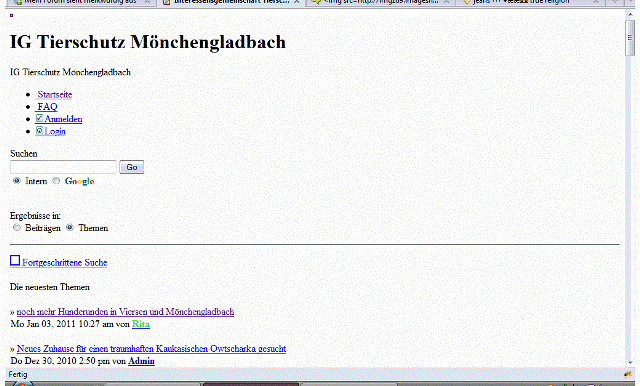Select the Intern search radio button
This screenshot has width=640, height=386.
point(17,180)
